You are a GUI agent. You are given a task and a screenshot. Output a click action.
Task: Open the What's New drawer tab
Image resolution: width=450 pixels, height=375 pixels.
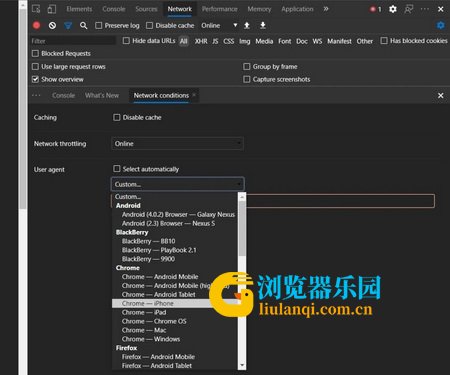pos(102,95)
